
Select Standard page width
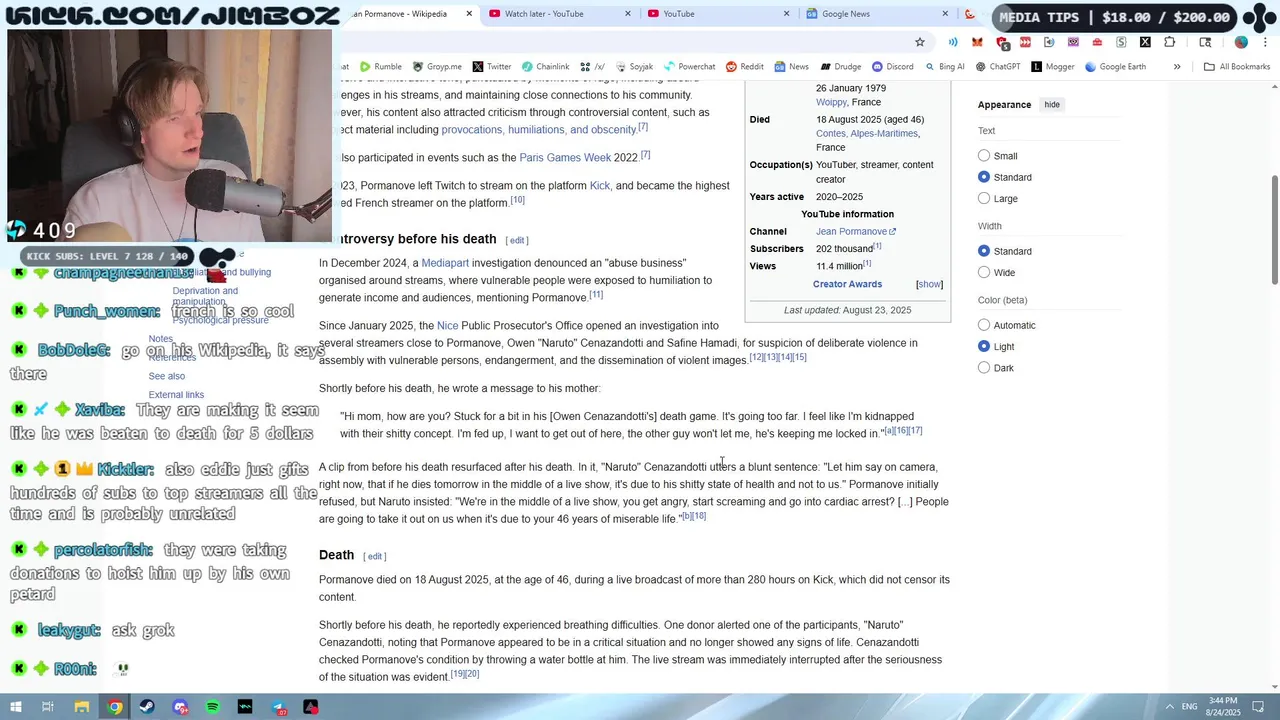click(984, 251)
